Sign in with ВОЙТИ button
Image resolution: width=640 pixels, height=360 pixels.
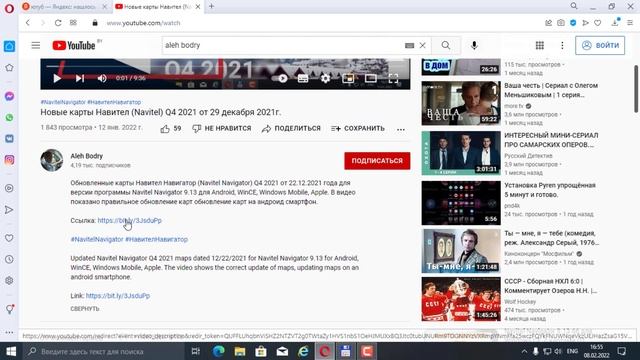[600, 45]
